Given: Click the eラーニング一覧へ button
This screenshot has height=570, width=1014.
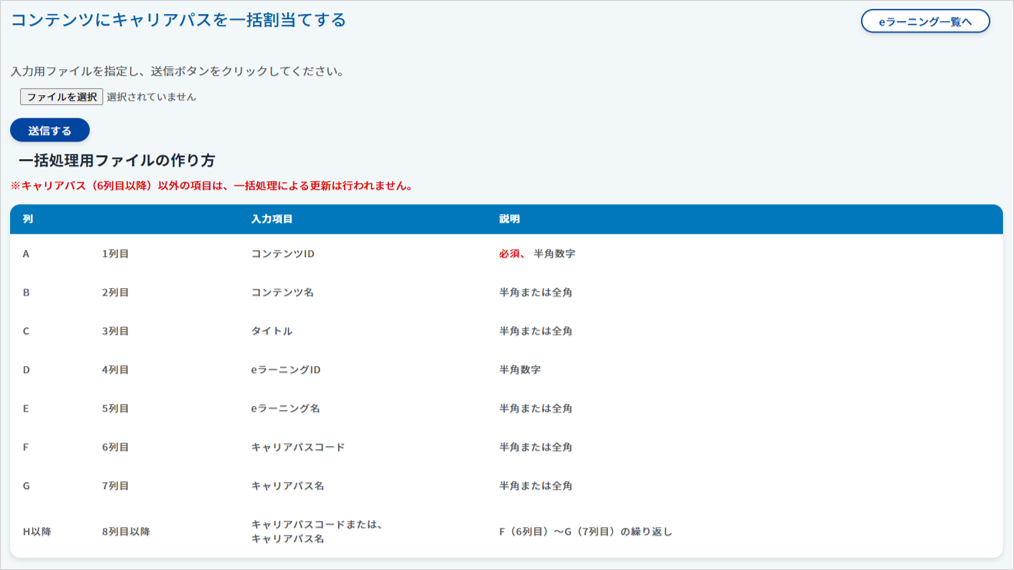Looking at the screenshot, I should point(925,21).
